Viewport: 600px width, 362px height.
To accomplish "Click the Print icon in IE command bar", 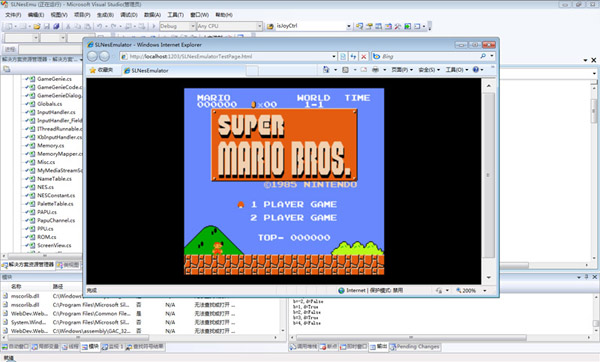I will coord(375,70).
